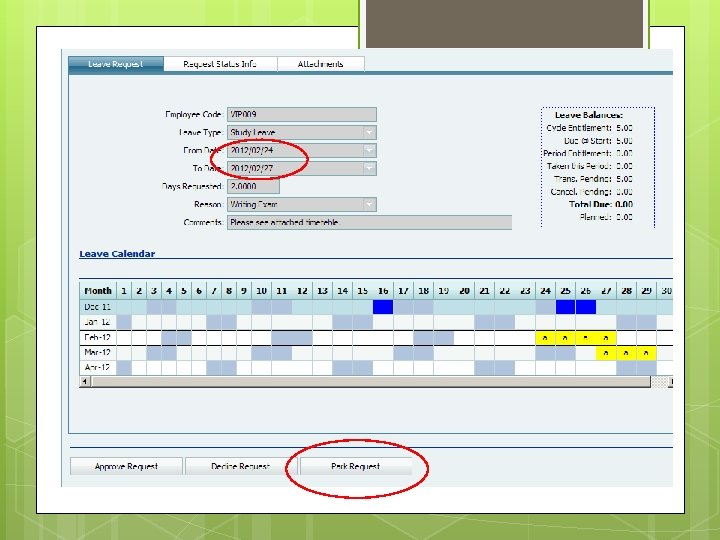This screenshot has height=540, width=720.
Task: Click the Comments text field
Action: pos(369,222)
